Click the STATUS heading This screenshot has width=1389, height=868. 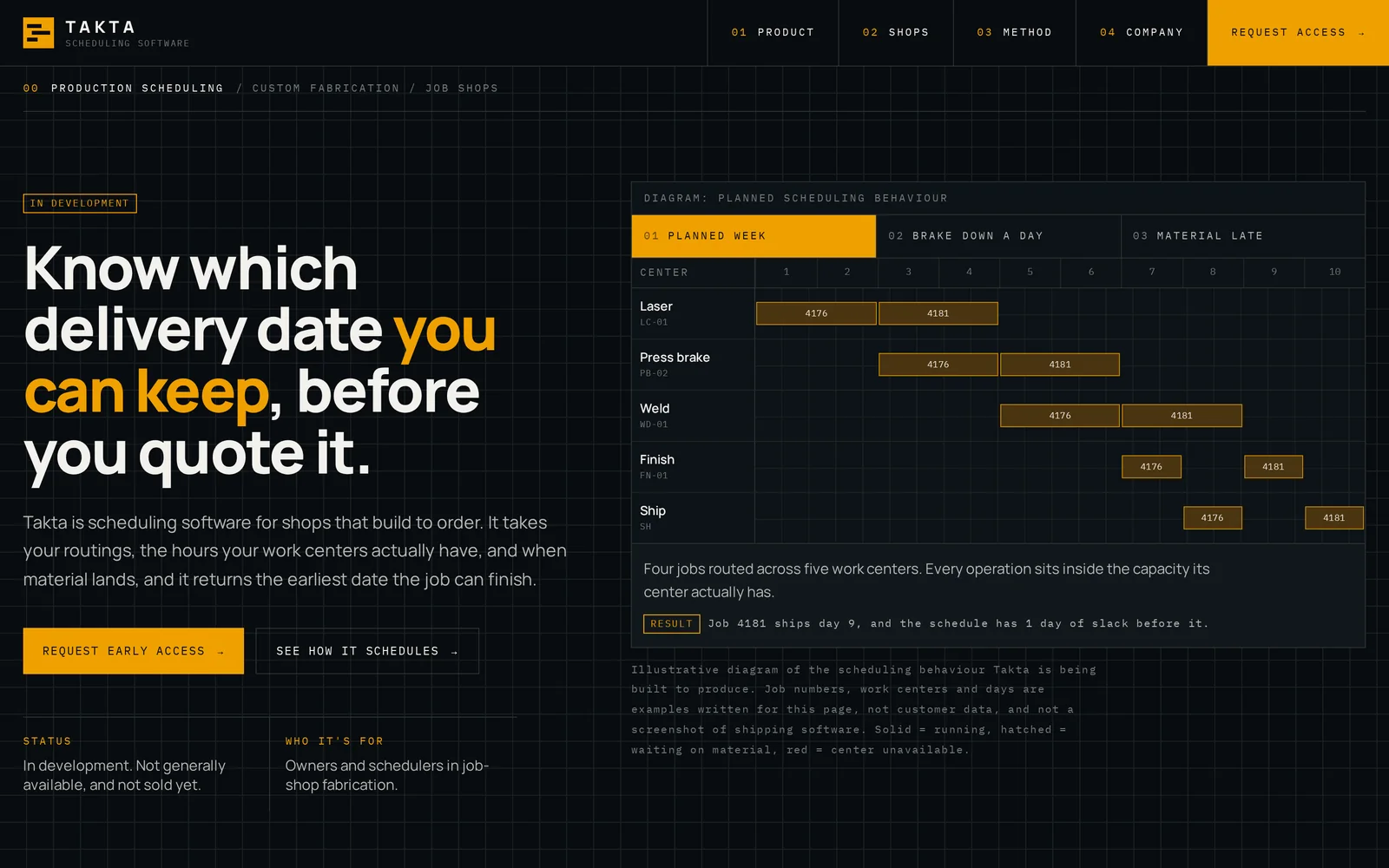(x=48, y=741)
